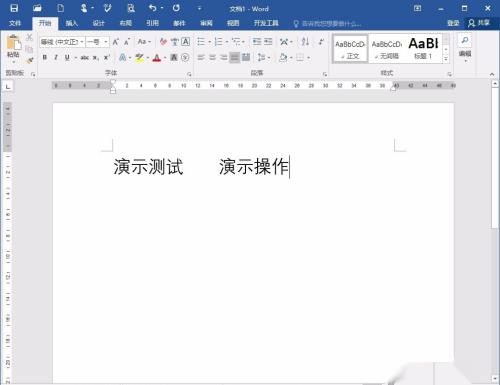Switch to the 布局 tab
500x385 pixels.
[126, 23]
